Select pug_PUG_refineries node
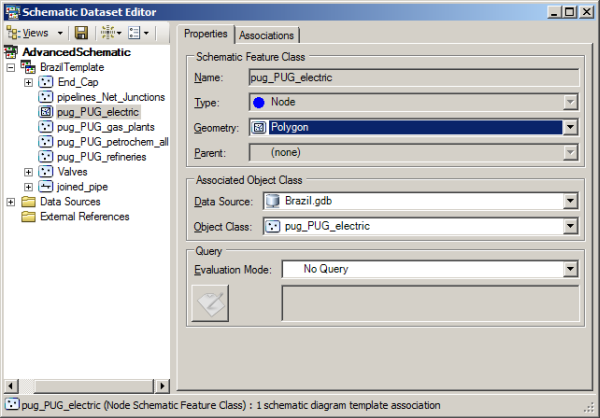The height and width of the screenshot is (418, 600). click(101, 157)
